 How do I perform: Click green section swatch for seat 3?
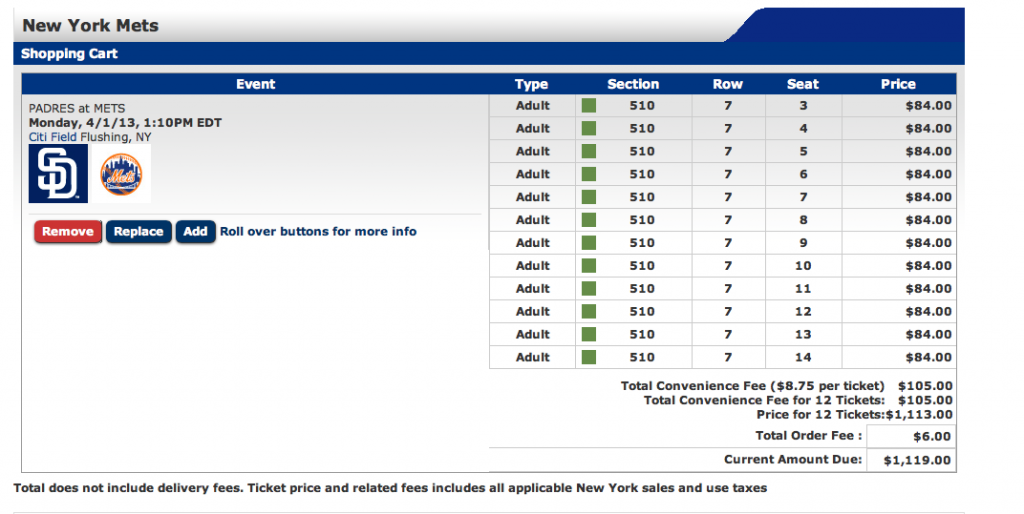click(x=589, y=106)
